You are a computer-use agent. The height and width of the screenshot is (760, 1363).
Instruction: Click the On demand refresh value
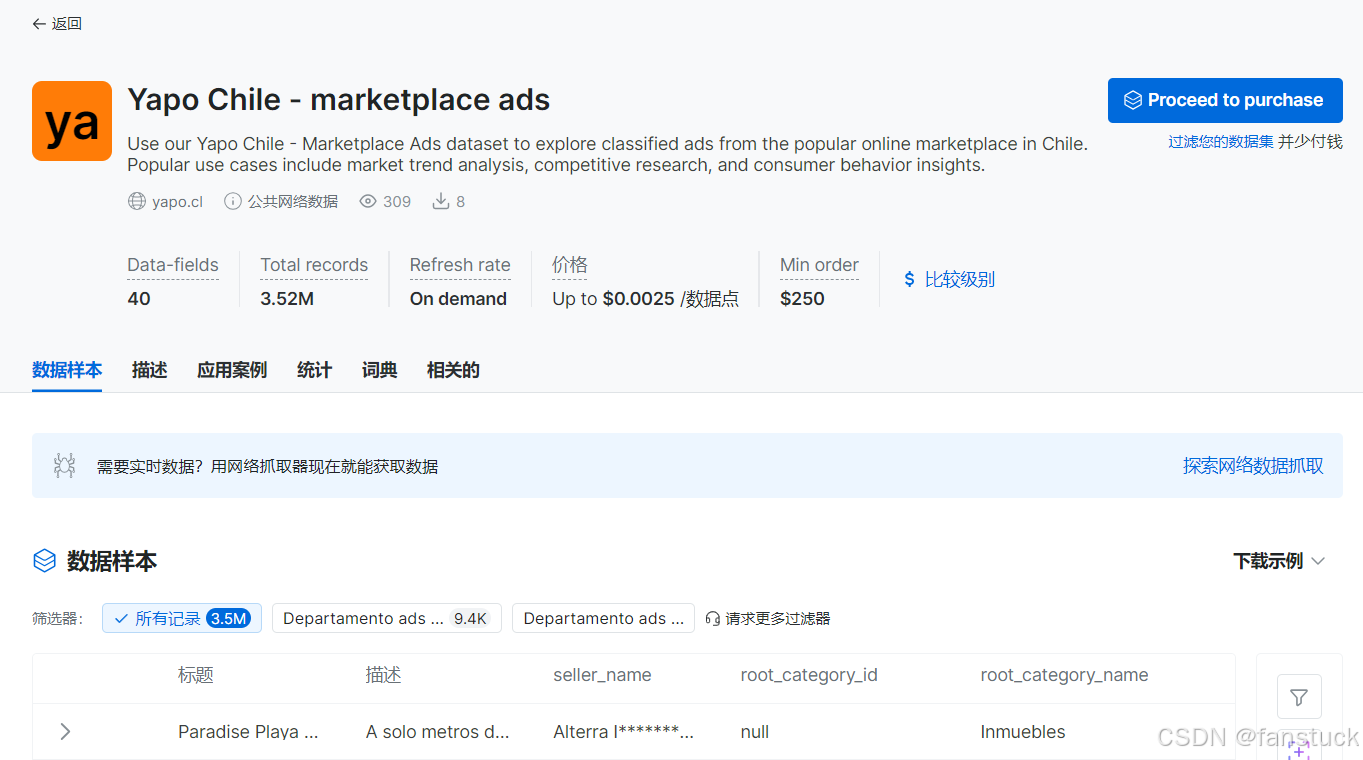(x=458, y=299)
